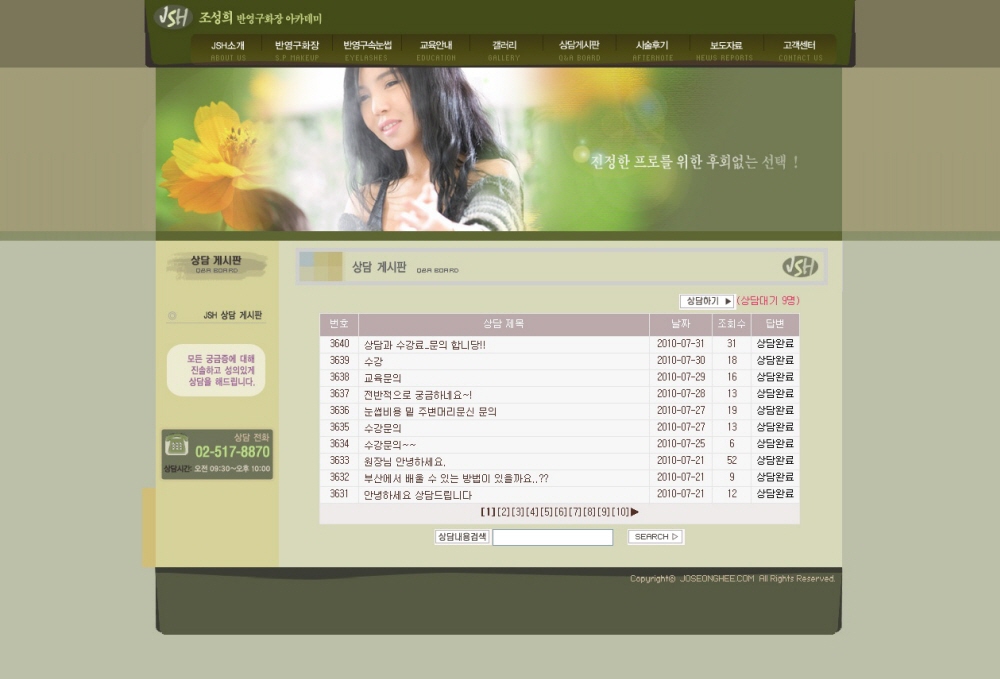Click the JSH emblem beside the Q&A Board title
Viewport: 1000px width, 679px height.
click(799, 266)
